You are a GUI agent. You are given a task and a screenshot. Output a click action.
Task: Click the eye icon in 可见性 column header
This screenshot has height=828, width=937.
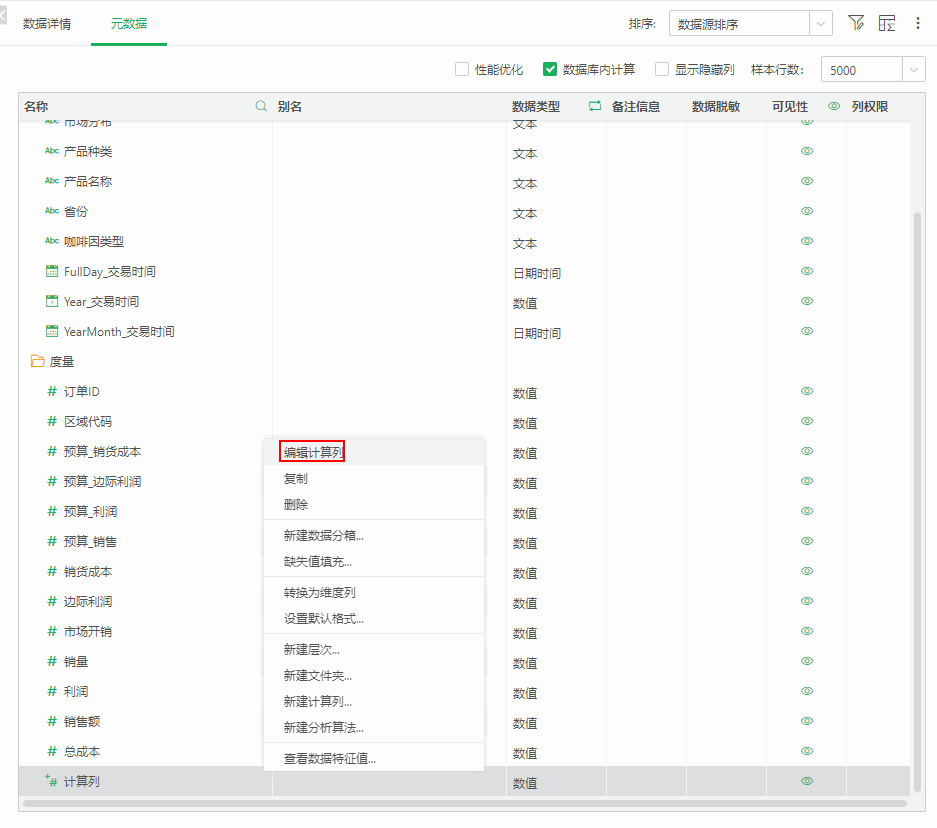(834, 106)
